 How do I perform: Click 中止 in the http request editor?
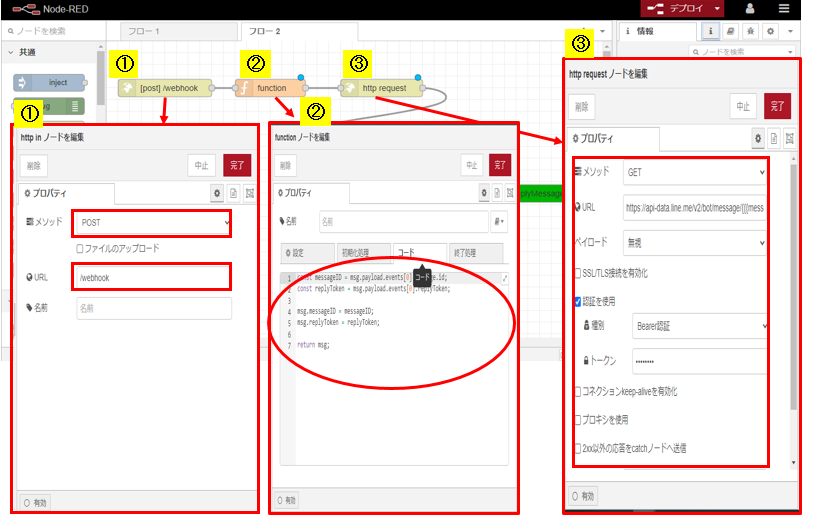743,106
